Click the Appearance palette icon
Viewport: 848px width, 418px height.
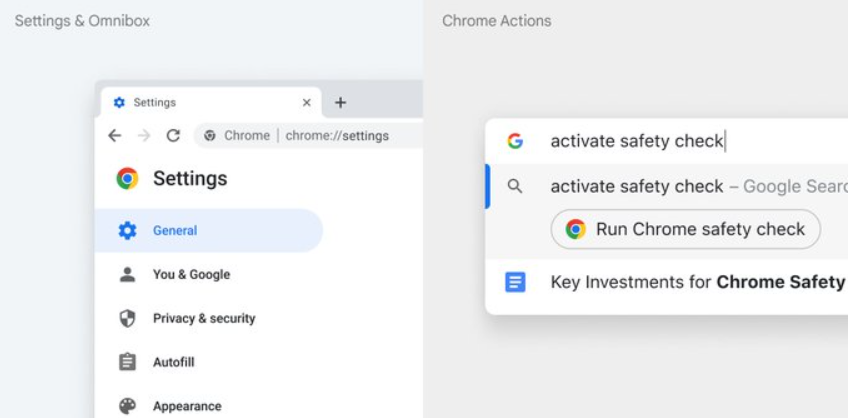coord(127,406)
